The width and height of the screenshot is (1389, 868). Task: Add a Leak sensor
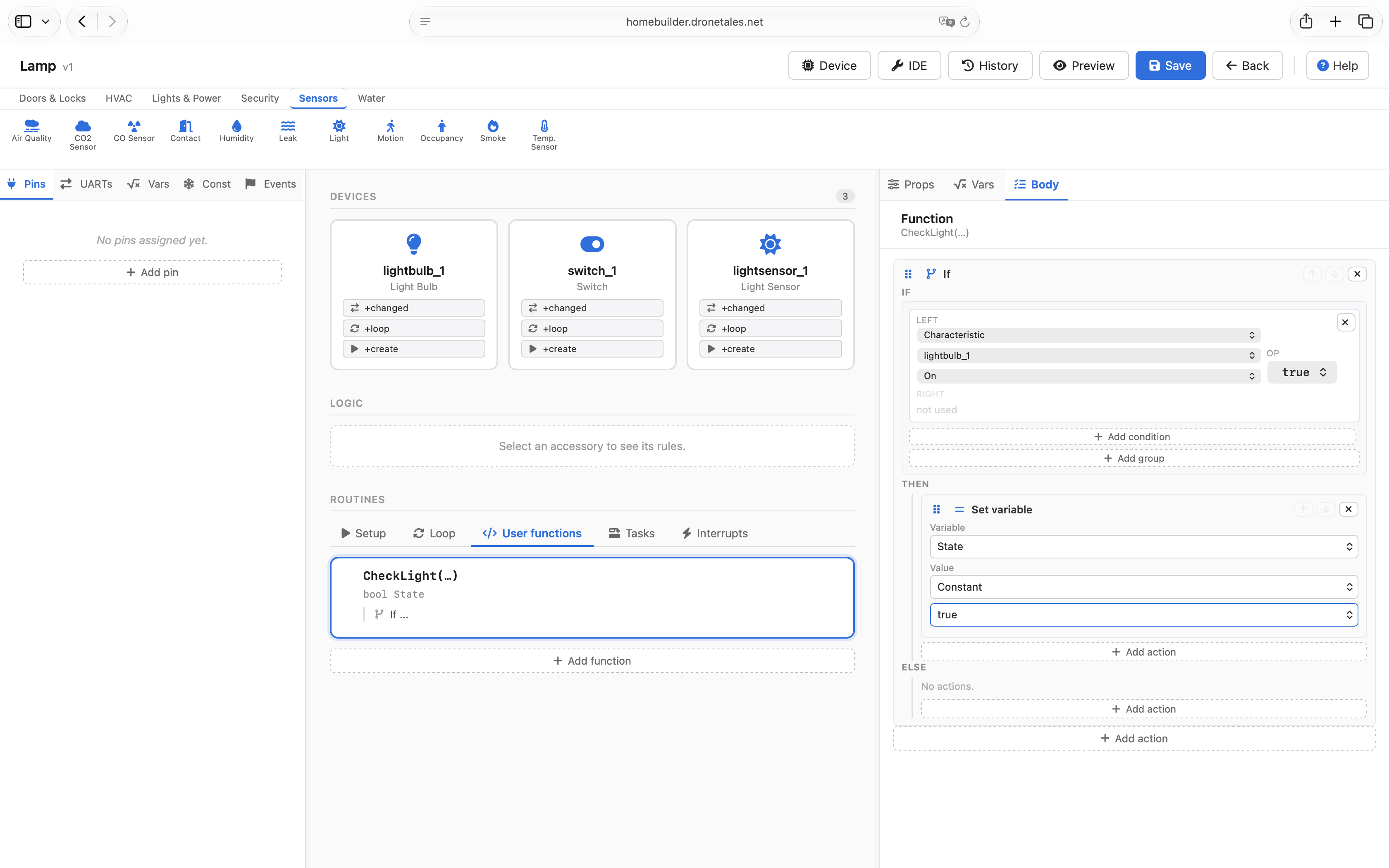click(288, 131)
